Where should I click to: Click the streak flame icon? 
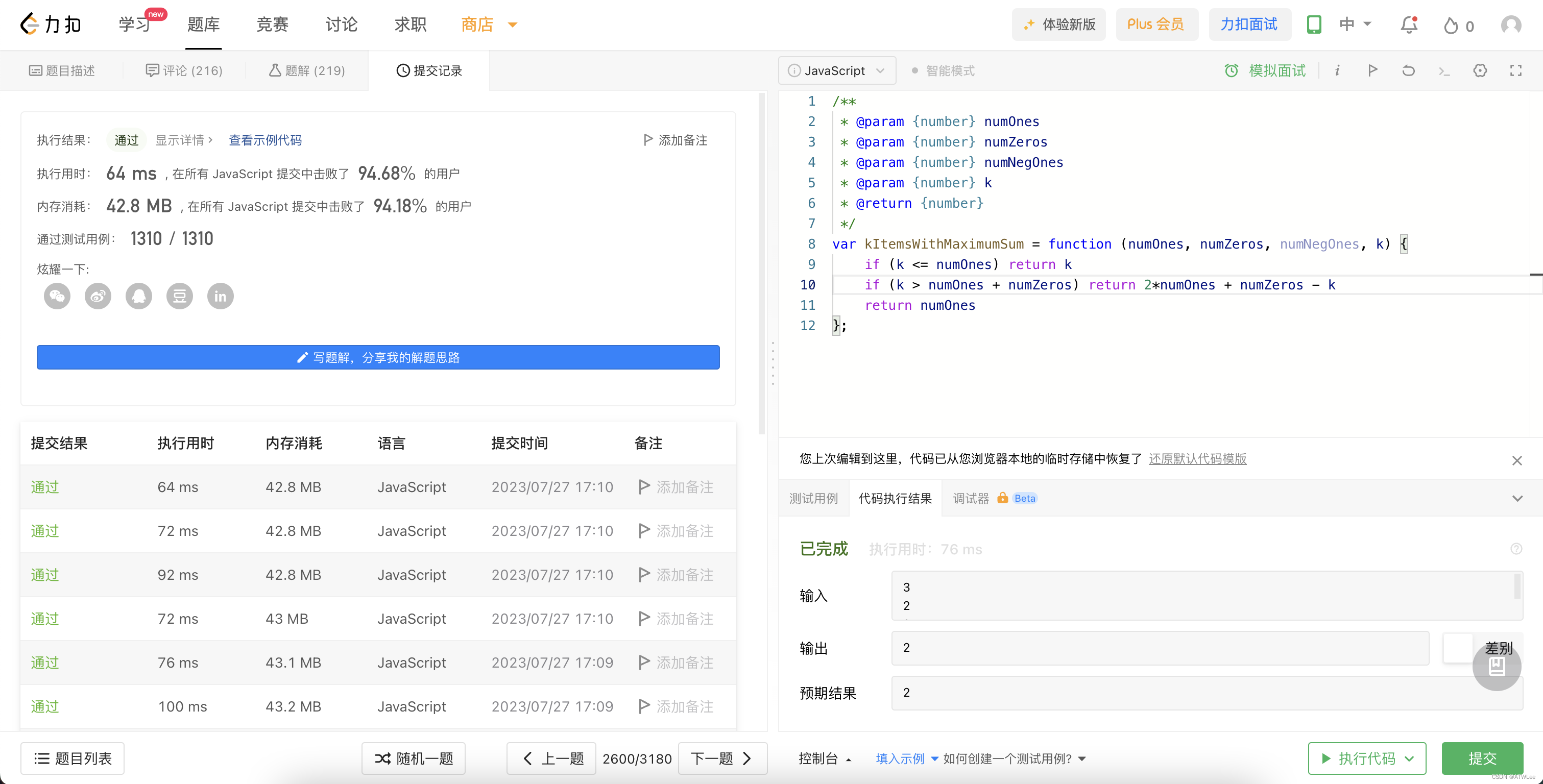coord(1451,25)
